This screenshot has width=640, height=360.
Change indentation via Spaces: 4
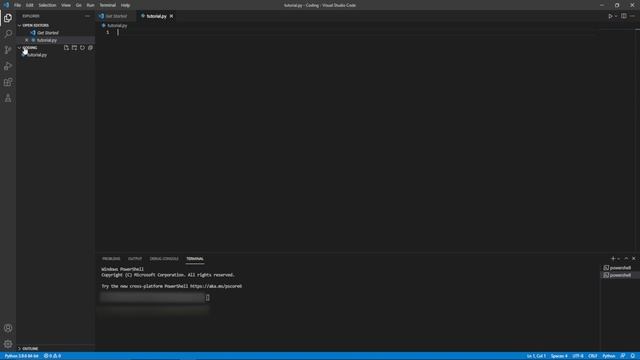pyautogui.click(x=559, y=356)
